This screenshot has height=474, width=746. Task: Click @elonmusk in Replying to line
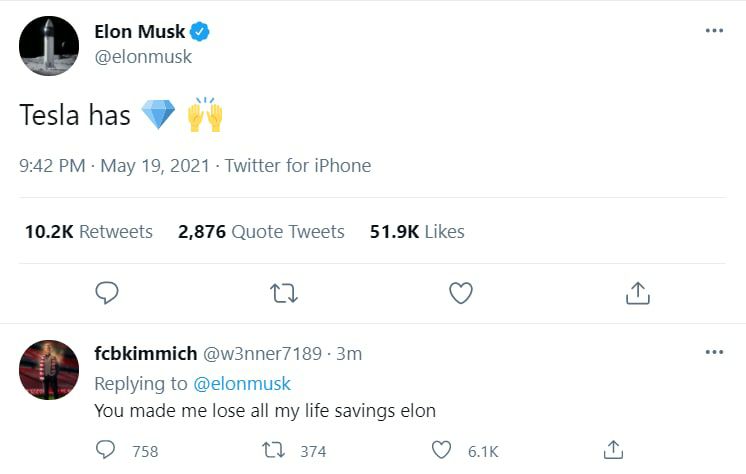coord(241,383)
